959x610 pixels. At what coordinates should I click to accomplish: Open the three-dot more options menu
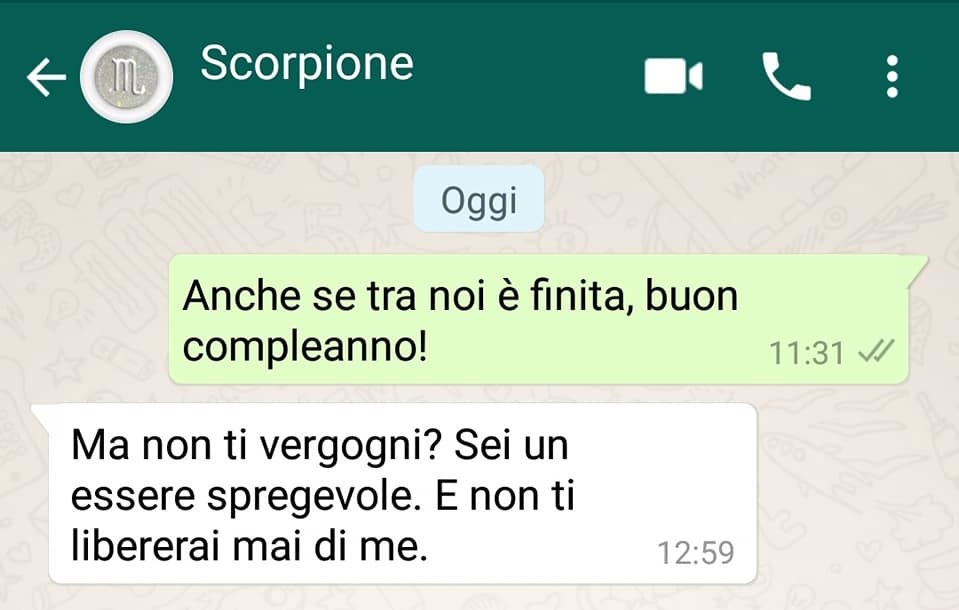(892, 76)
